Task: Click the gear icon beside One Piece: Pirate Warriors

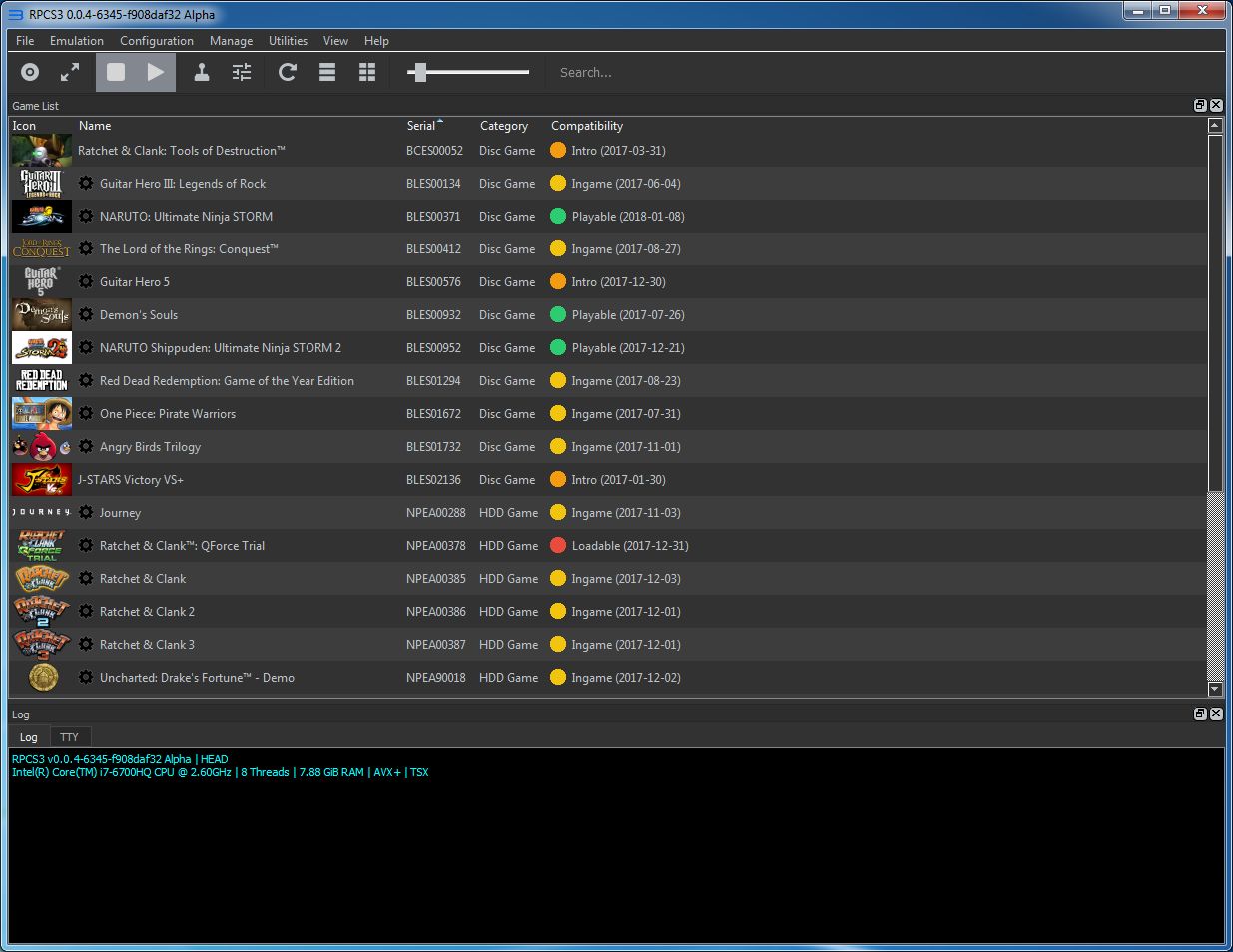Action: (86, 414)
